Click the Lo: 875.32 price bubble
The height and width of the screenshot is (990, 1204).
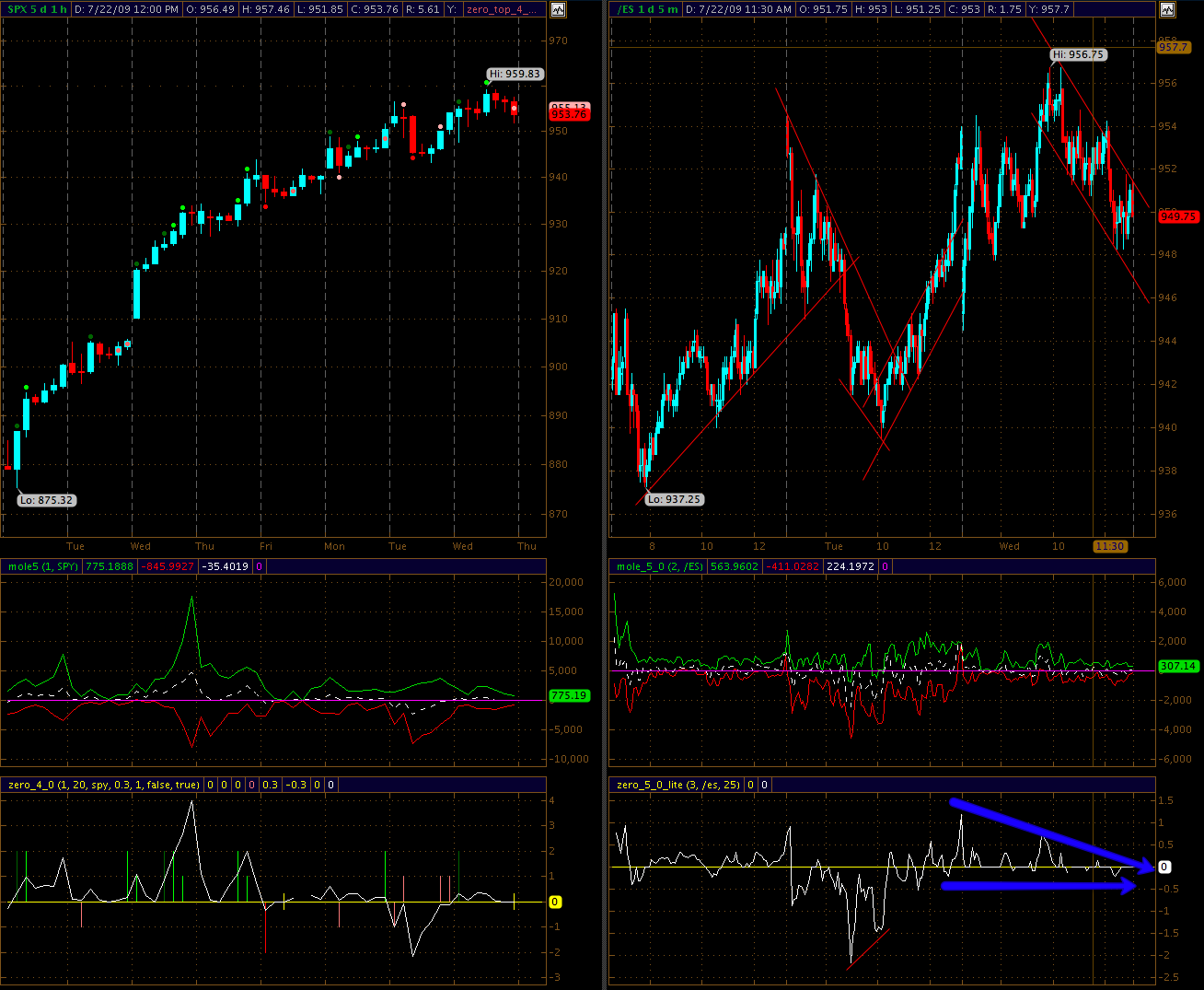[x=46, y=500]
